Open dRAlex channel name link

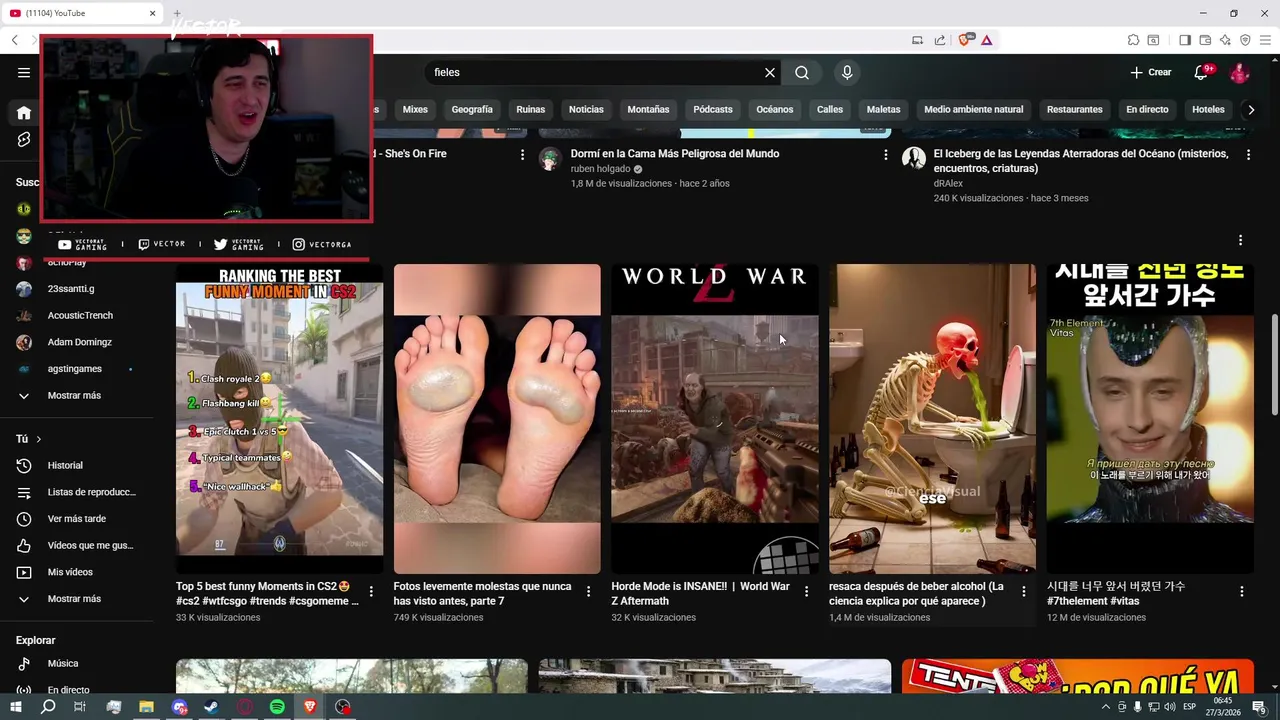coord(948,183)
